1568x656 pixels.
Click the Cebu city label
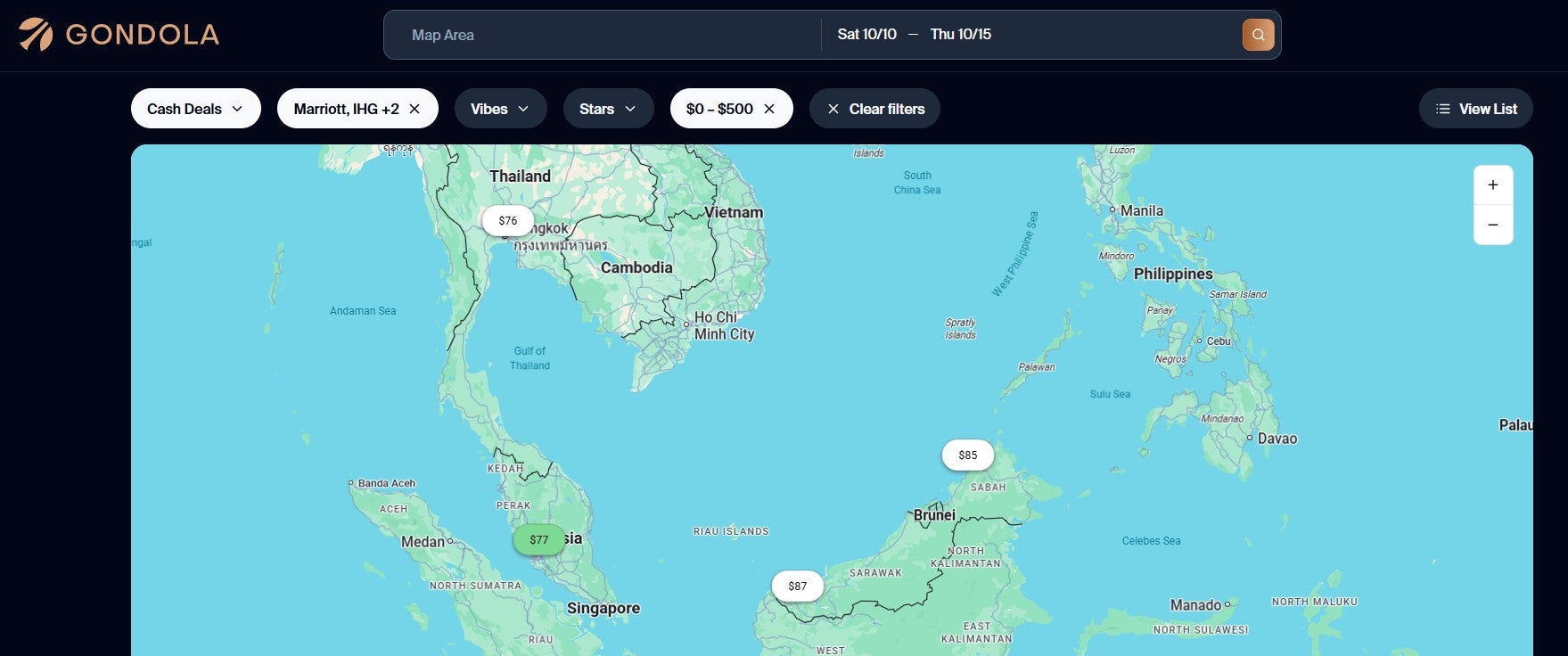(x=1219, y=341)
